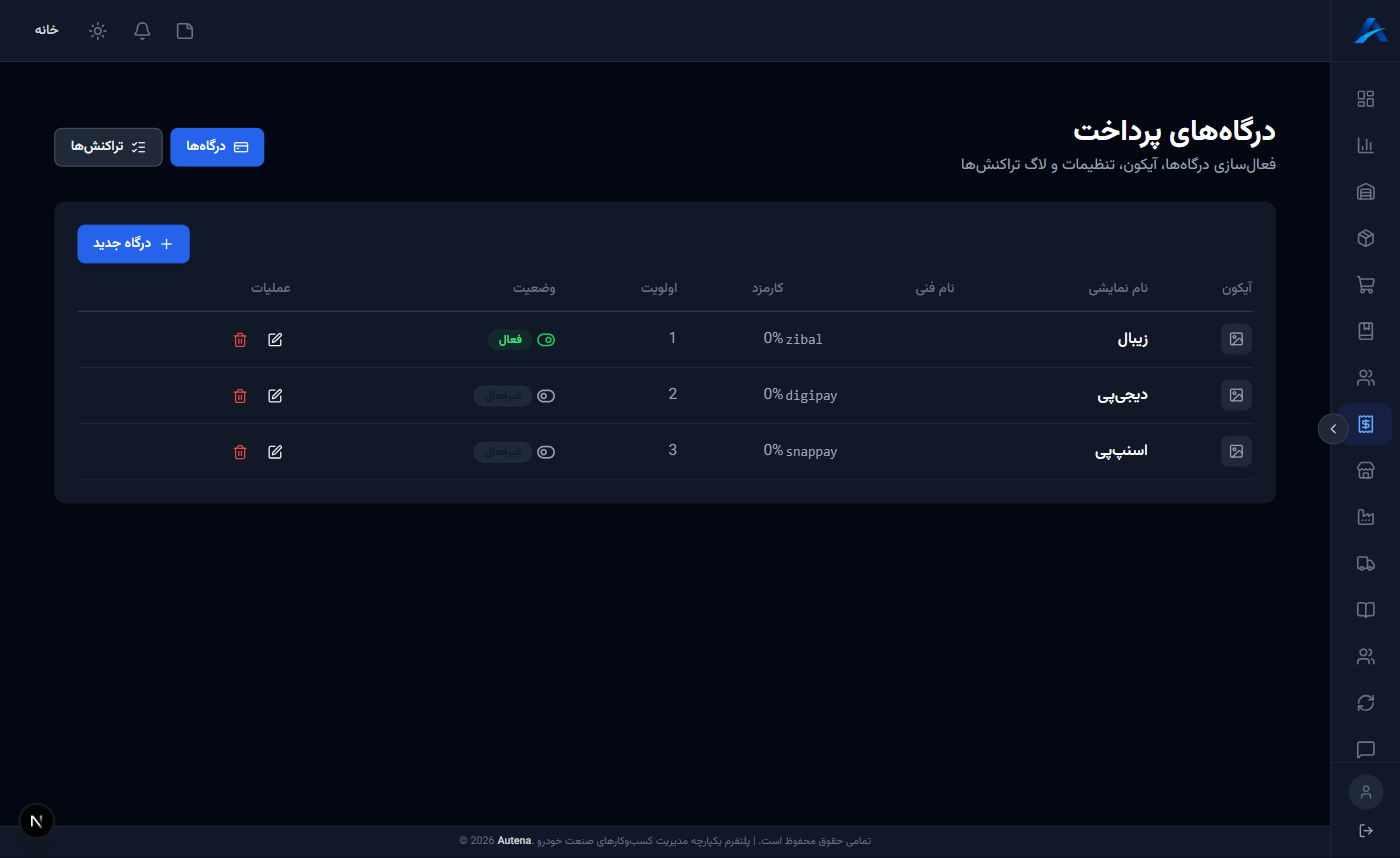This screenshot has height=858, width=1400.
Task: Open the bar chart reports sidebar icon
Action: click(1365, 145)
